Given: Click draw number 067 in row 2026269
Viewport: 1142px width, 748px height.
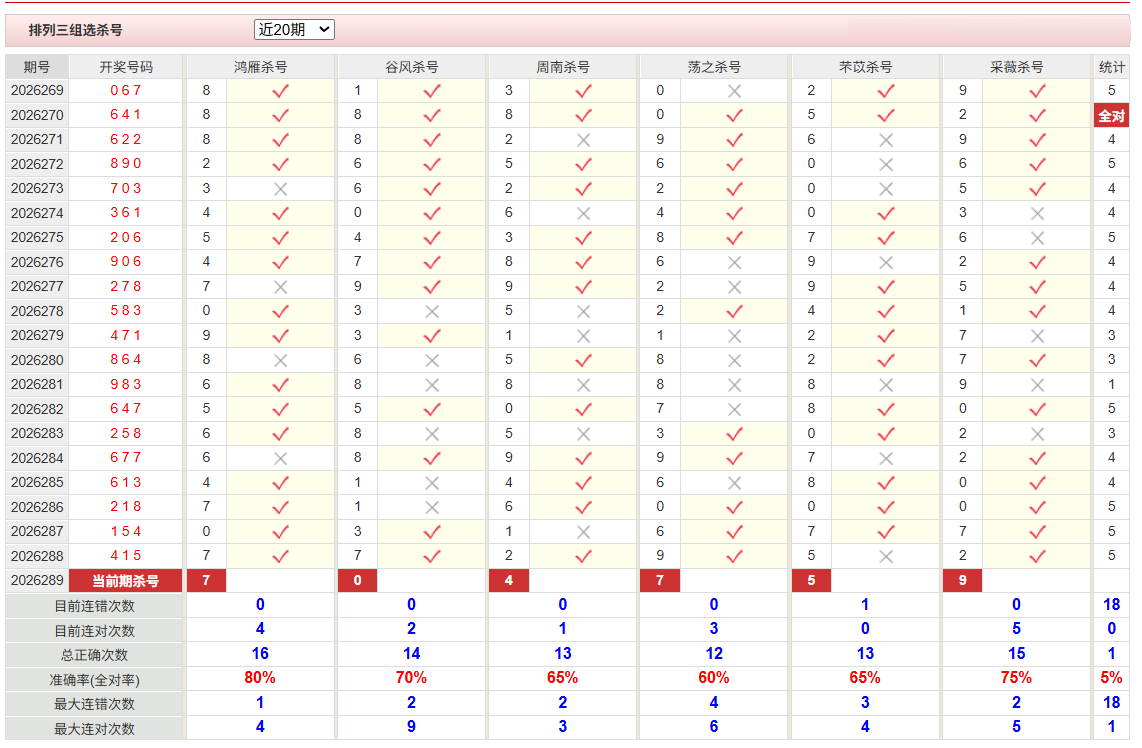Looking at the screenshot, I should (x=126, y=90).
